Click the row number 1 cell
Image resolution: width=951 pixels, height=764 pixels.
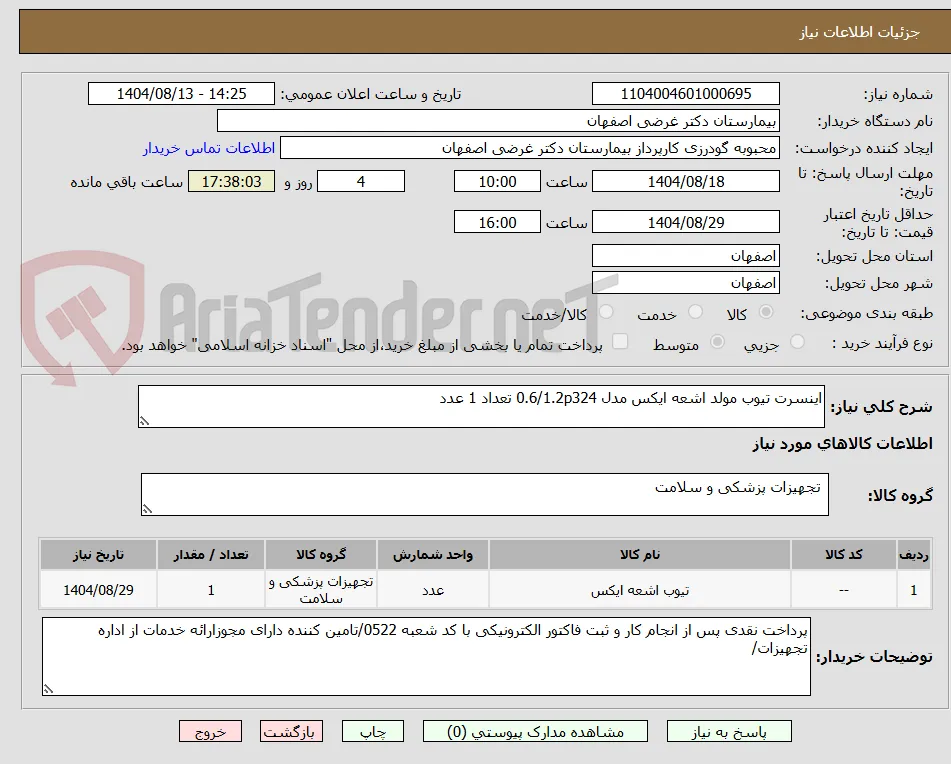(913, 590)
